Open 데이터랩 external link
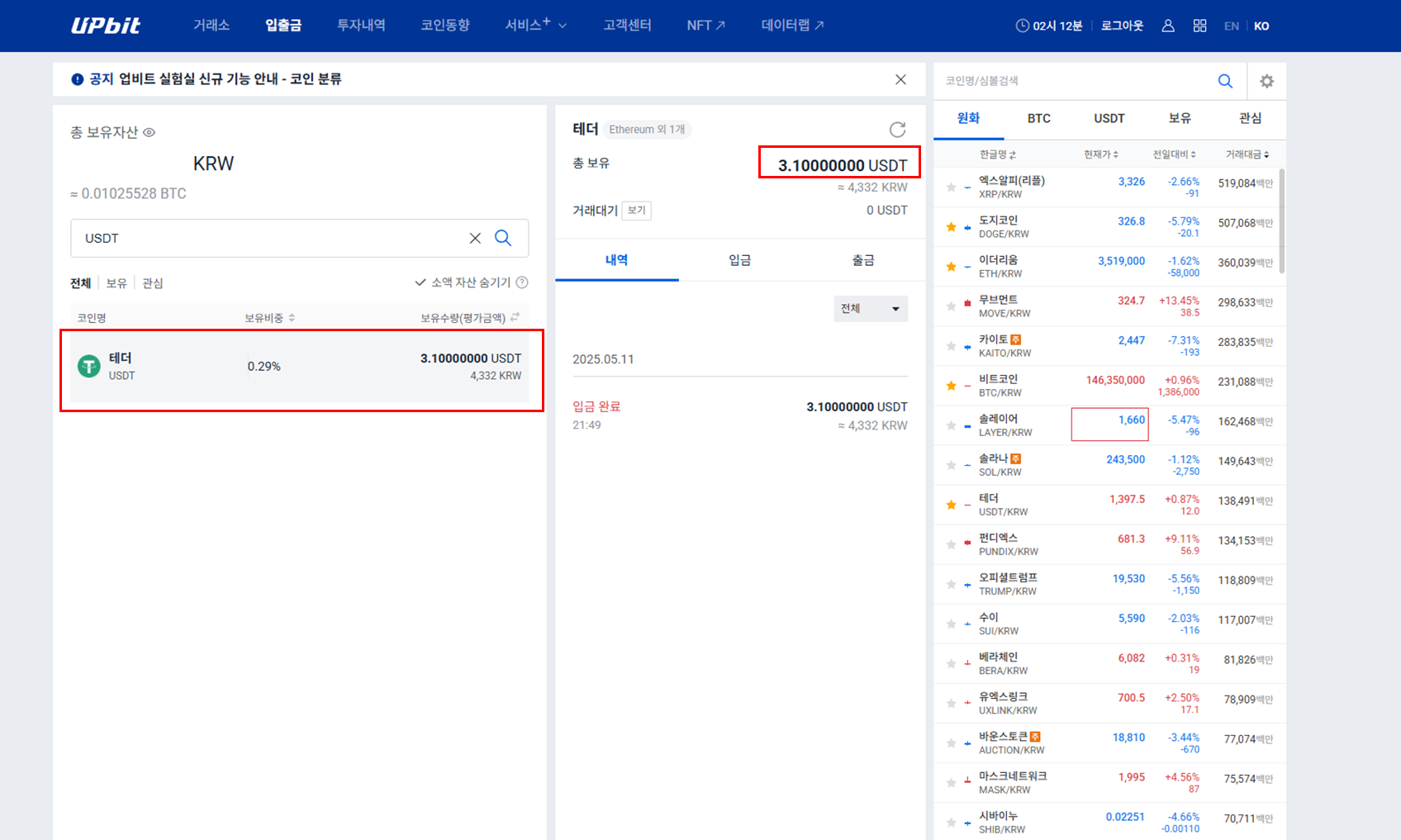Image resolution: width=1401 pixels, height=840 pixels. pos(793,25)
